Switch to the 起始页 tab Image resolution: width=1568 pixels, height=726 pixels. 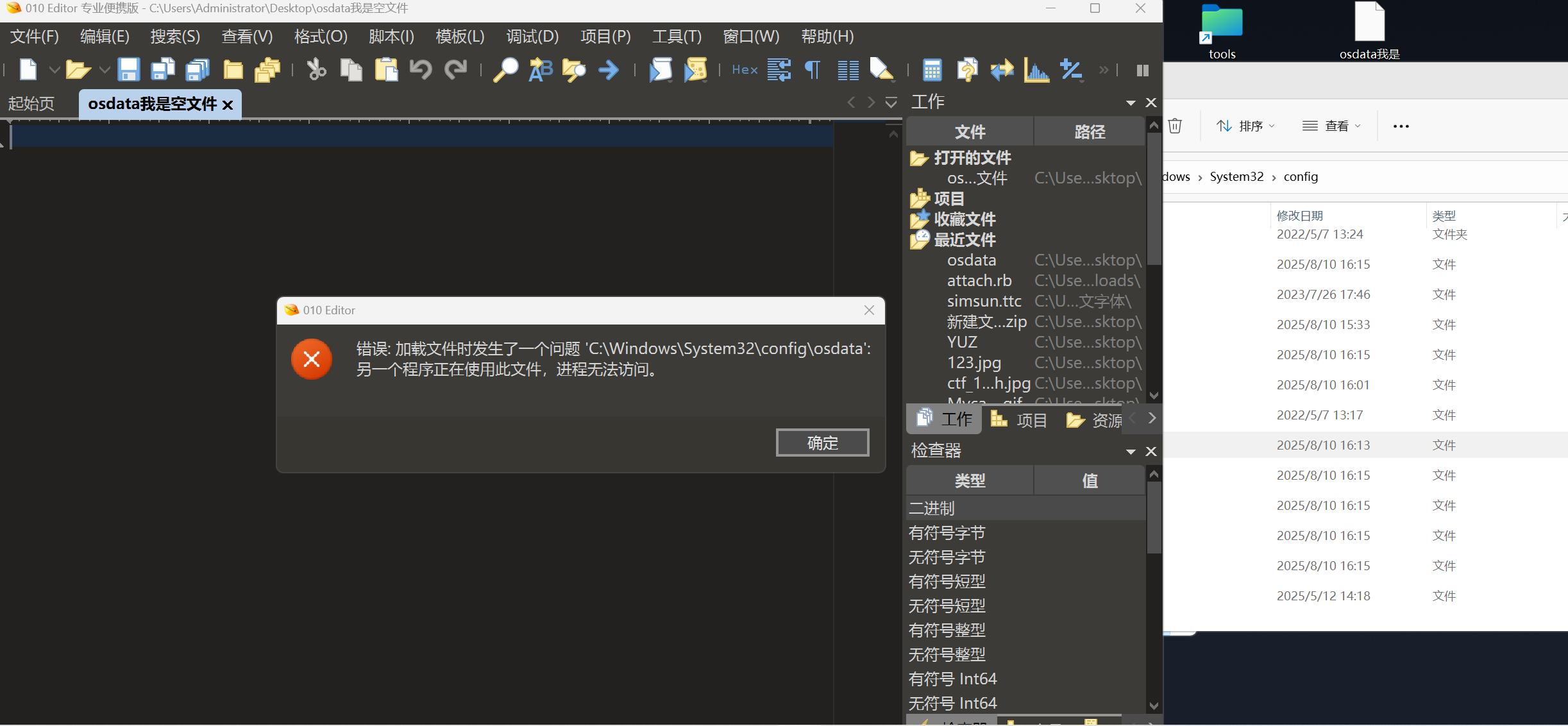31,104
